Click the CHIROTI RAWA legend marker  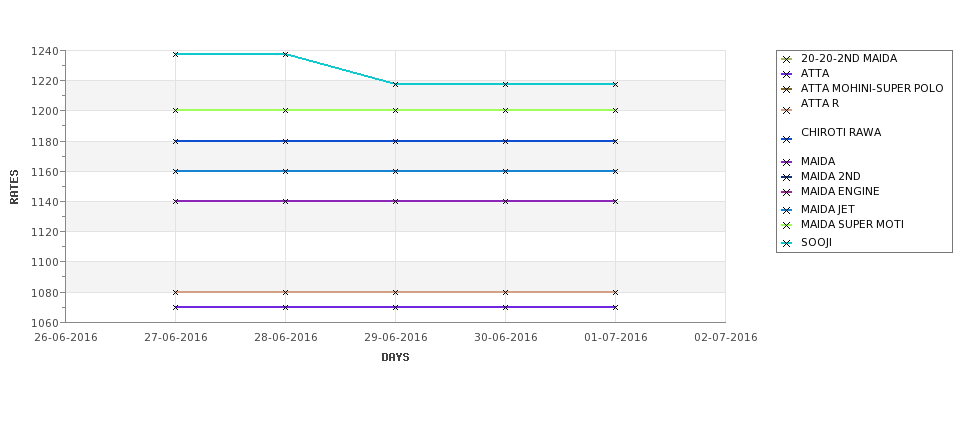[787, 140]
